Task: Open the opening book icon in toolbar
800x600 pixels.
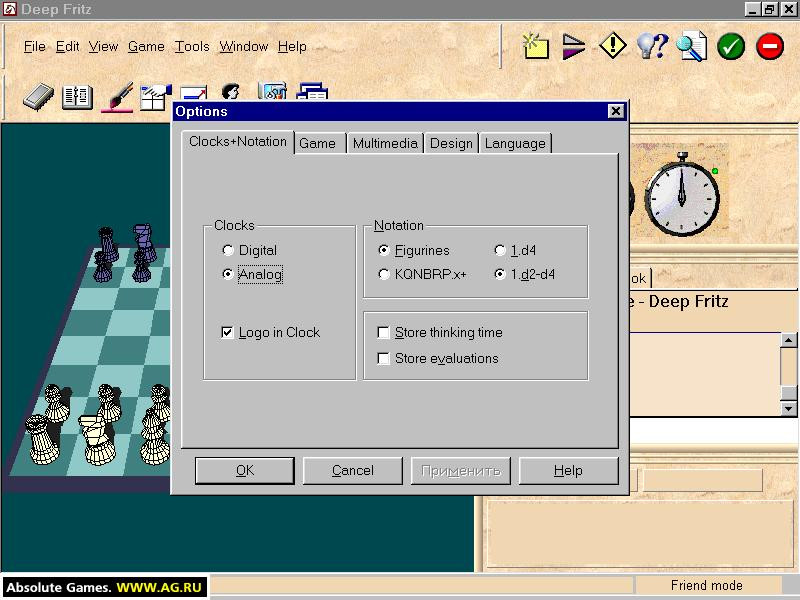Action: point(77,96)
